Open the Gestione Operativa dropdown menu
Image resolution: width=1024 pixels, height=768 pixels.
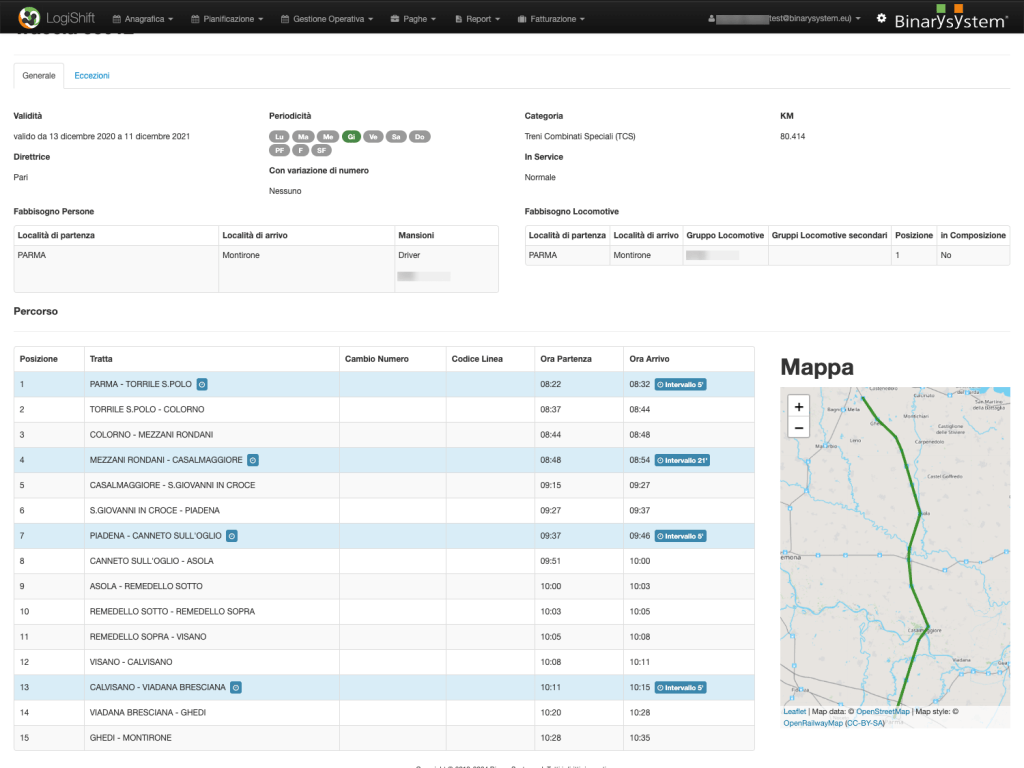coord(327,19)
